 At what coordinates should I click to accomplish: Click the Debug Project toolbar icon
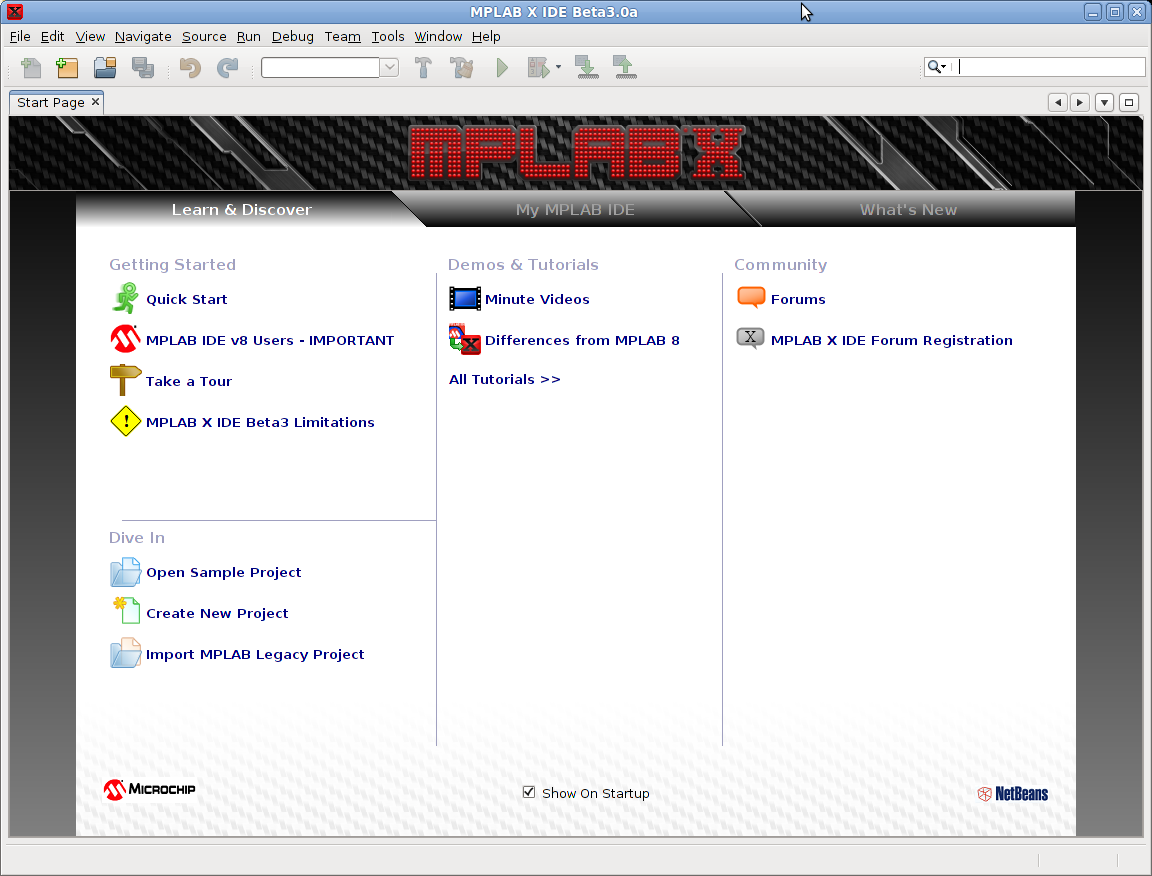(538, 68)
